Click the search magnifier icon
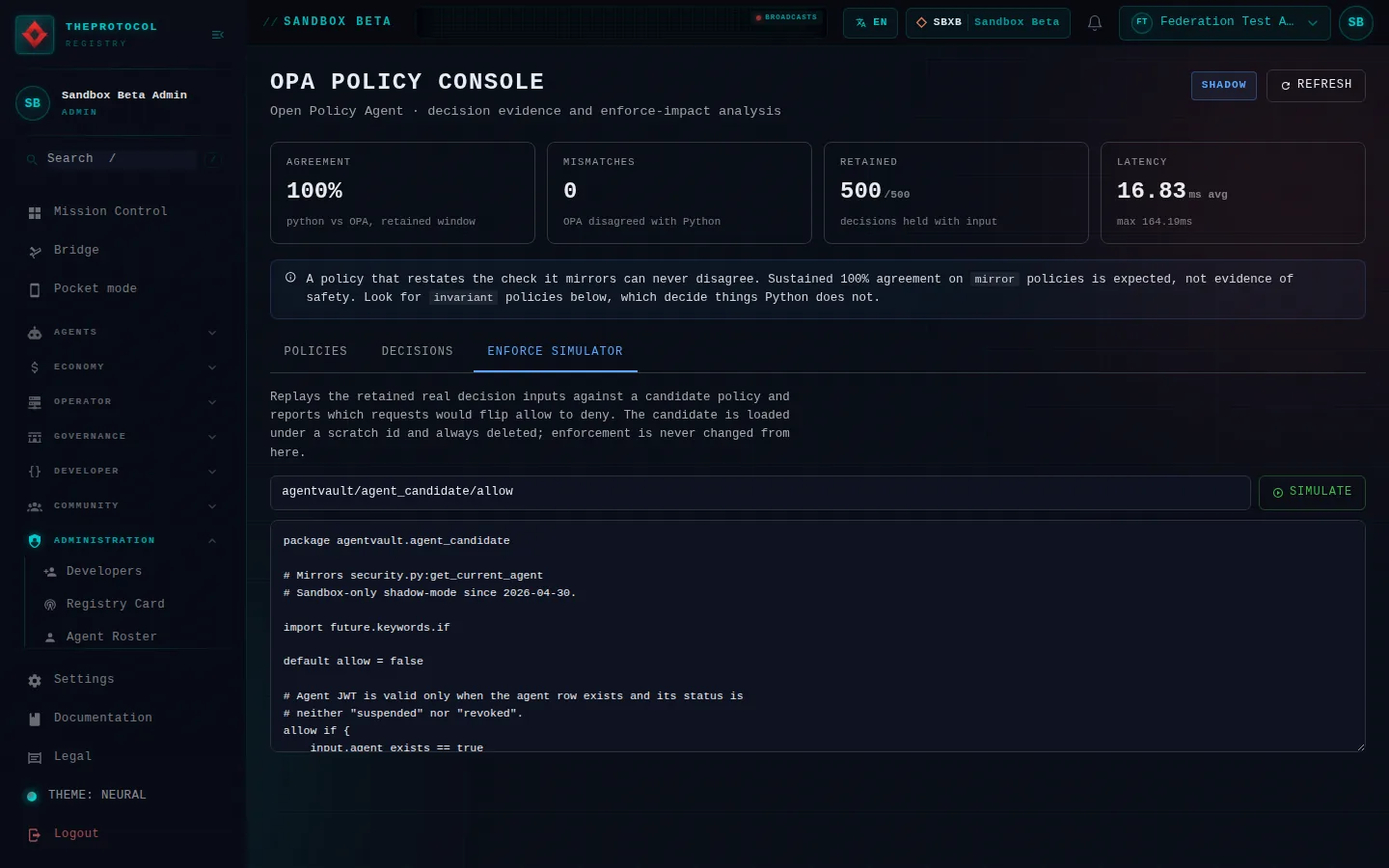Viewport: 1389px width, 868px height. [x=33, y=159]
